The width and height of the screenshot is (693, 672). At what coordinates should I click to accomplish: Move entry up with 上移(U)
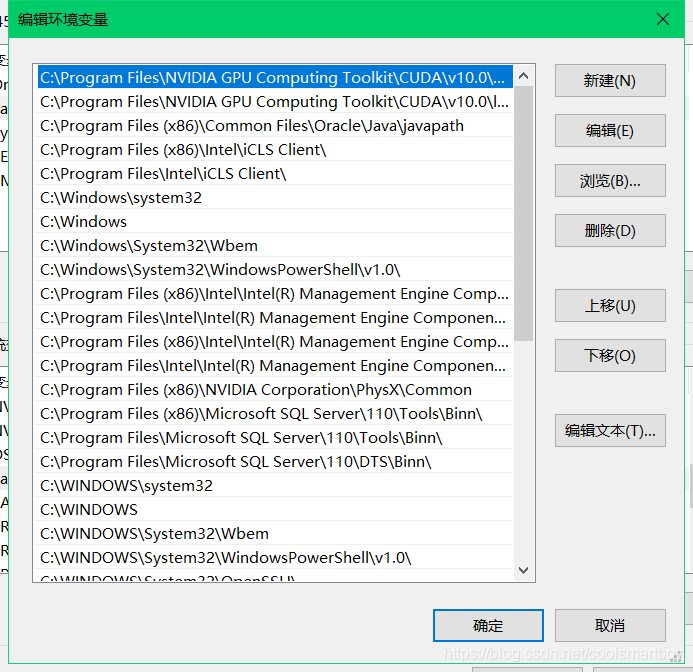click(610, 305)
